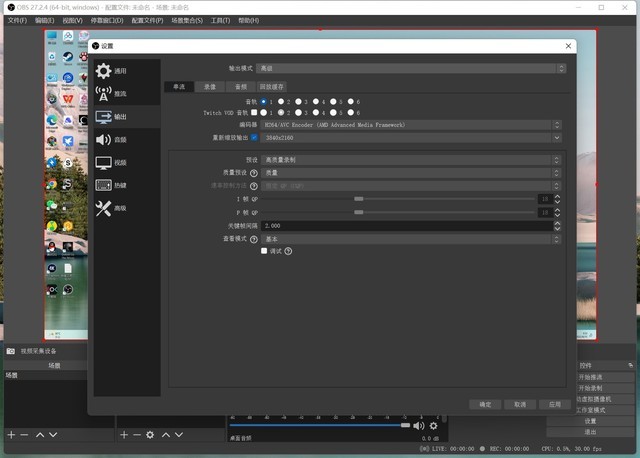Image resolution: width=640 pixels, height=458 pixels.
Task: Open the 热键 (Hotkeys) keyboard icon section
Action: click(x=103, y=185)
